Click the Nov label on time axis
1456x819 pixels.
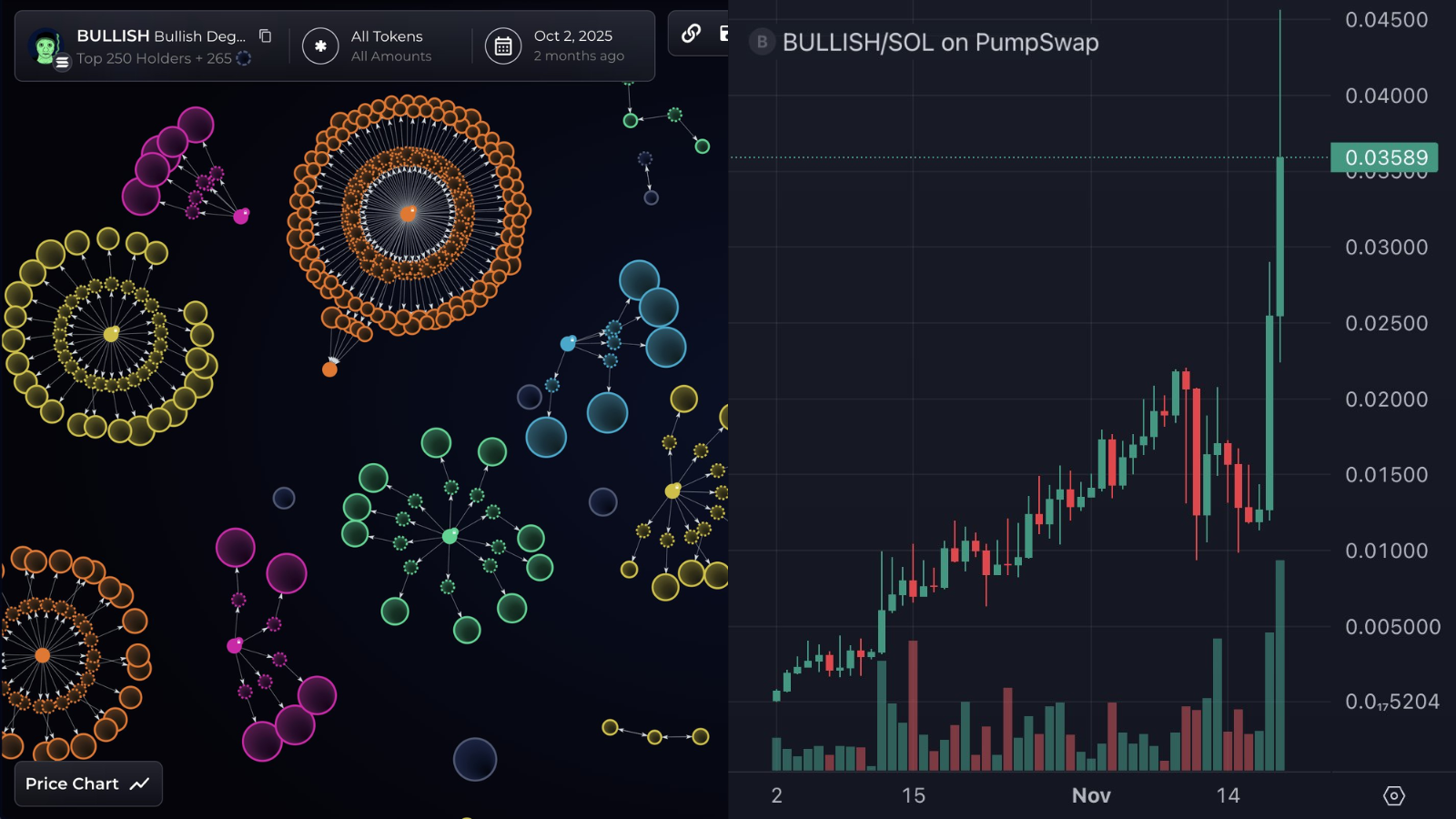click(x=1091, y=795)
